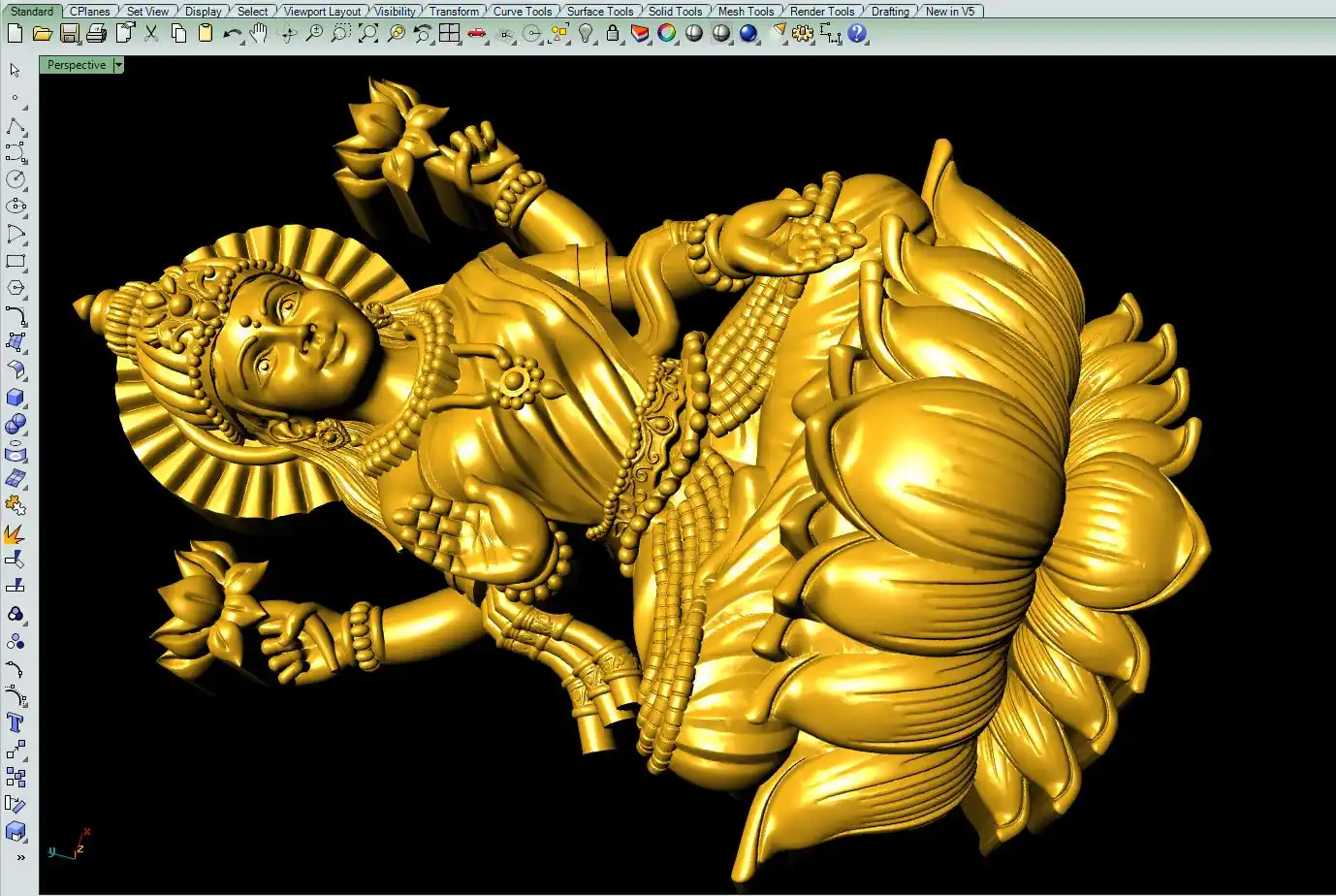Screen dimensions: 1336x896
Task: Select the Polyline tool in sidebar
Action: 16,127
